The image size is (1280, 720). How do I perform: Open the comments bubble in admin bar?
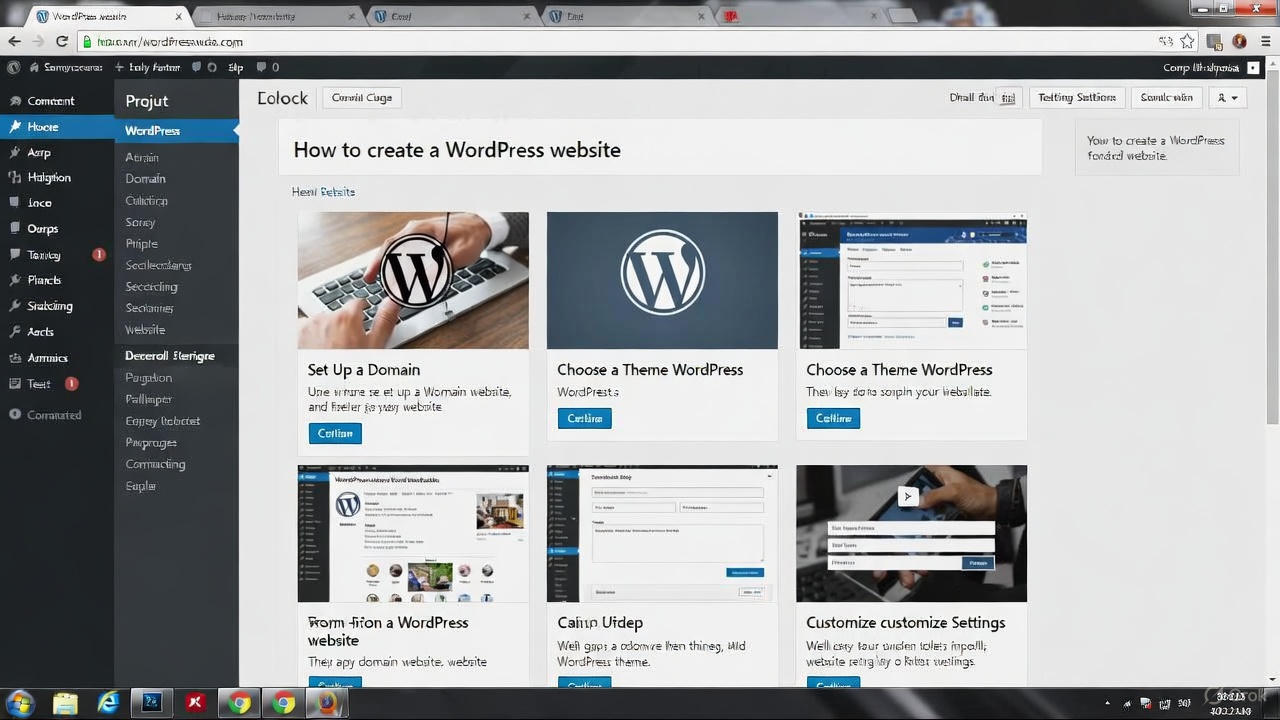[x=262, y=67]
